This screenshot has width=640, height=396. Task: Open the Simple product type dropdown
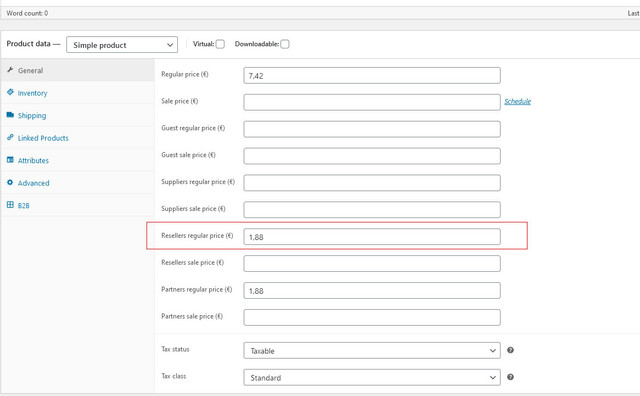click(x=122, y=44)
